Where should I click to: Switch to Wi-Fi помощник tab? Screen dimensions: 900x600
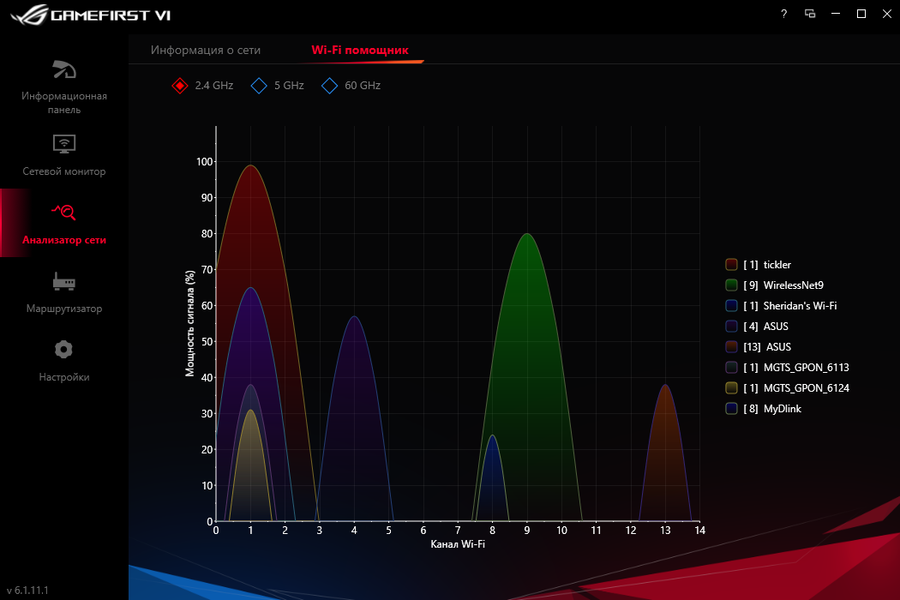[360, 50]
